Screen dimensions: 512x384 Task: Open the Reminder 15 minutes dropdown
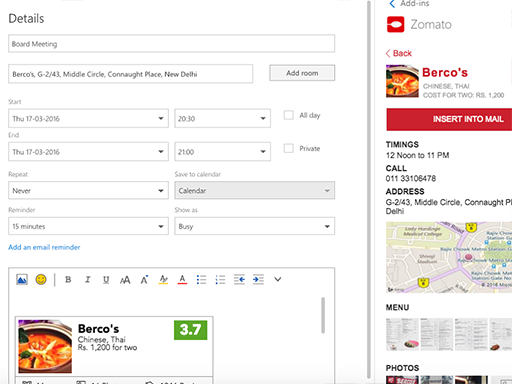88,226
